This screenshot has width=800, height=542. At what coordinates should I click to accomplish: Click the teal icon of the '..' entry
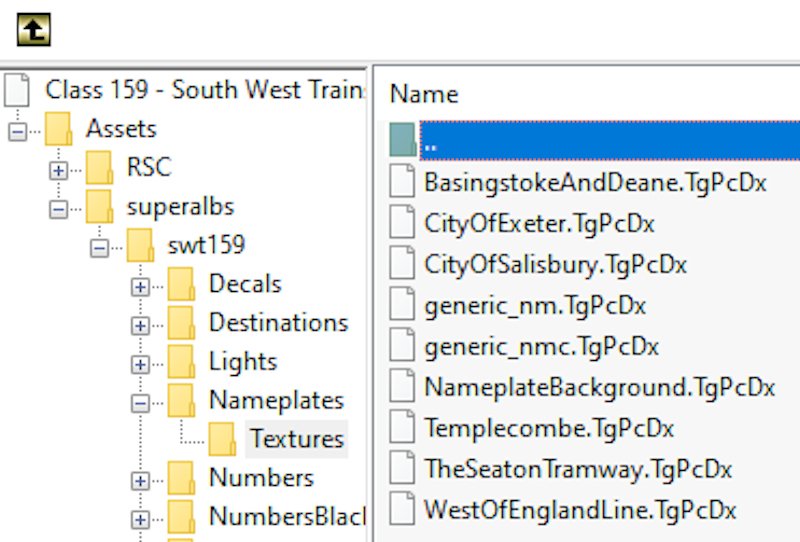(403, 139)
